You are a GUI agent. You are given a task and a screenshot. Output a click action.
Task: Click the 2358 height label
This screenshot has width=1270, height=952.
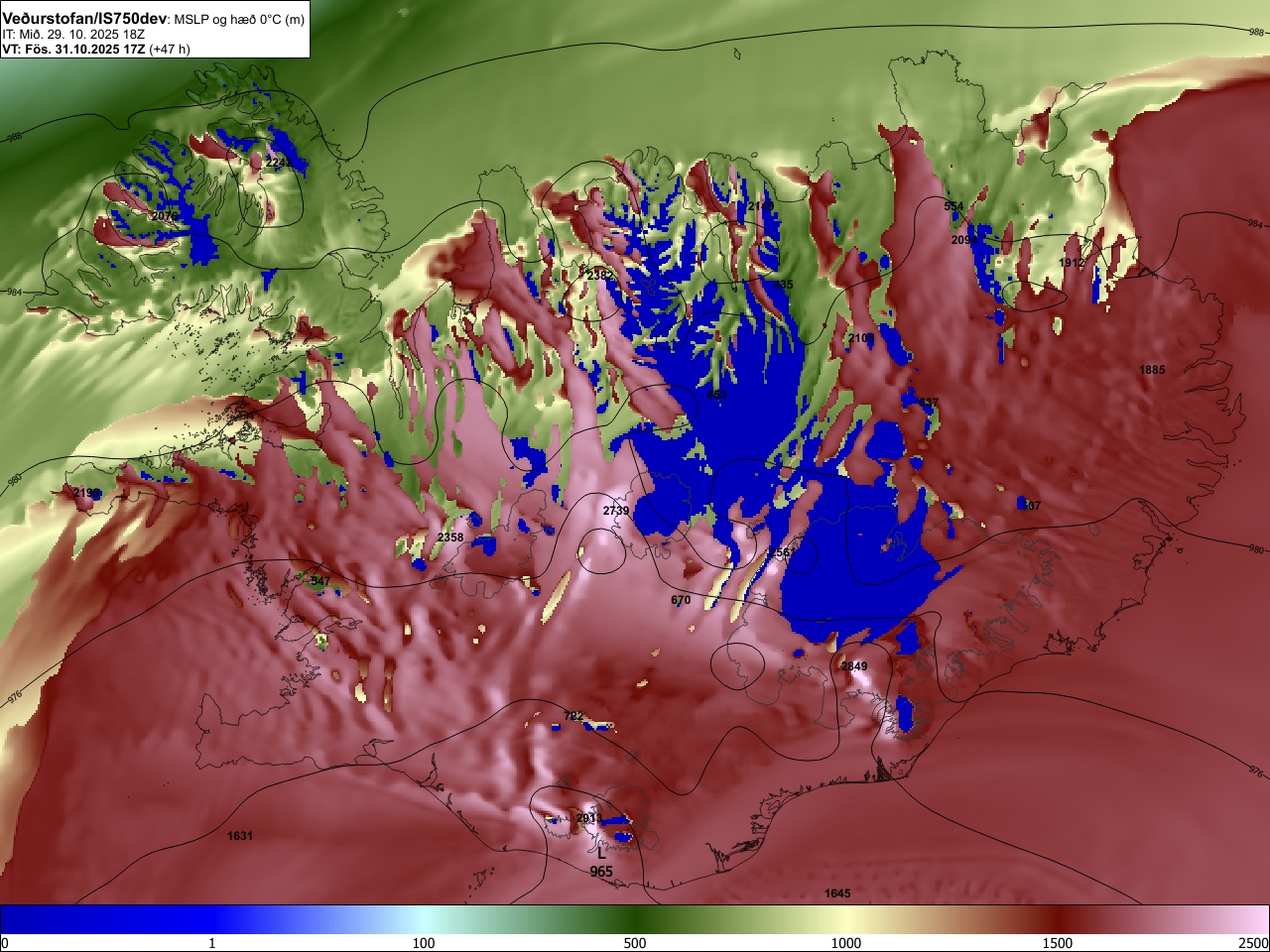click(x=450, y=537)
